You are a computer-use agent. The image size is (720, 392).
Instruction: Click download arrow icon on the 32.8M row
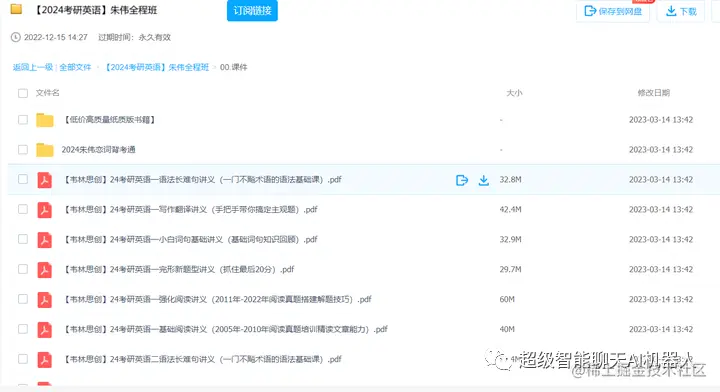484,180
